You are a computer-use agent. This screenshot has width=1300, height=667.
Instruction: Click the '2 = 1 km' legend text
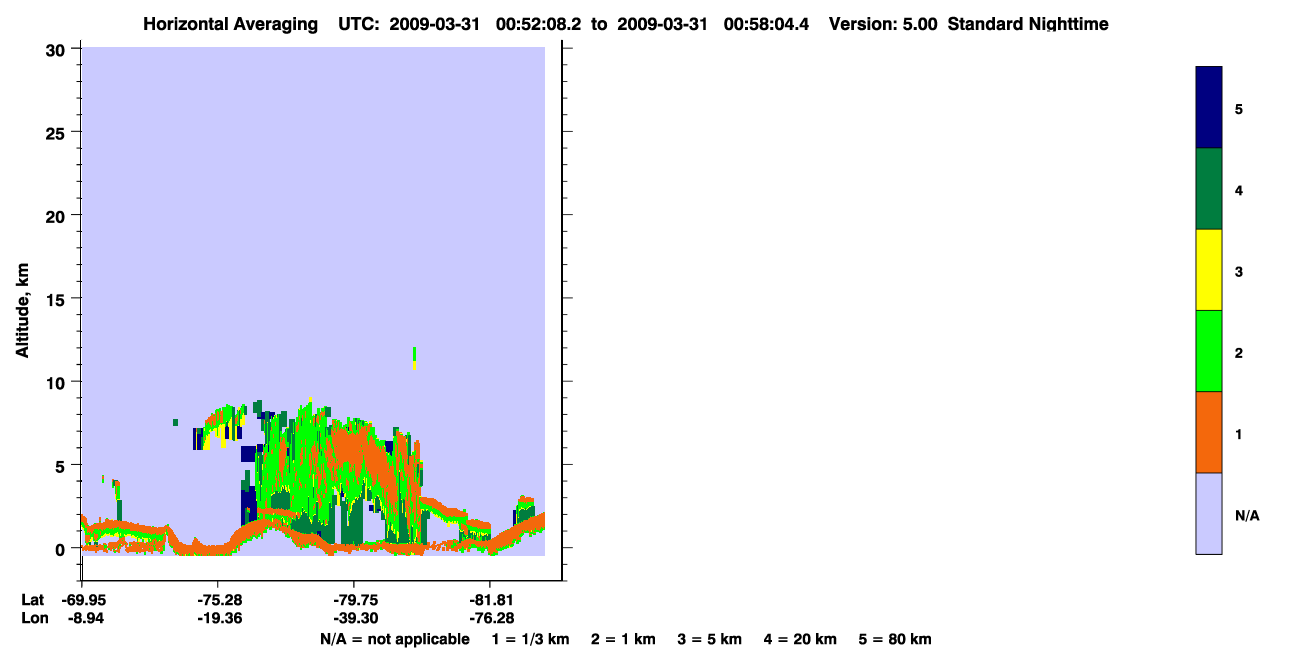tap(623, 640)
